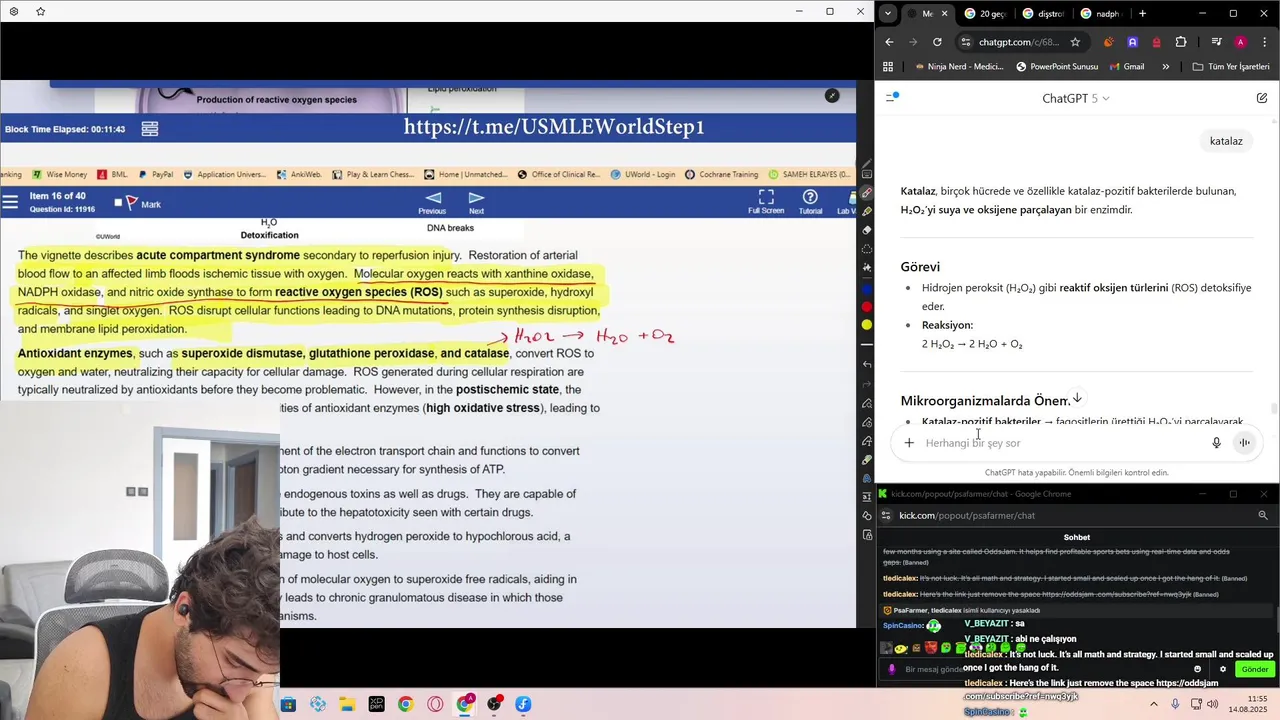The height and width of the screenshot is (720, 1280).
Task: Open volume control in system tray
Action: [1214, 704]
